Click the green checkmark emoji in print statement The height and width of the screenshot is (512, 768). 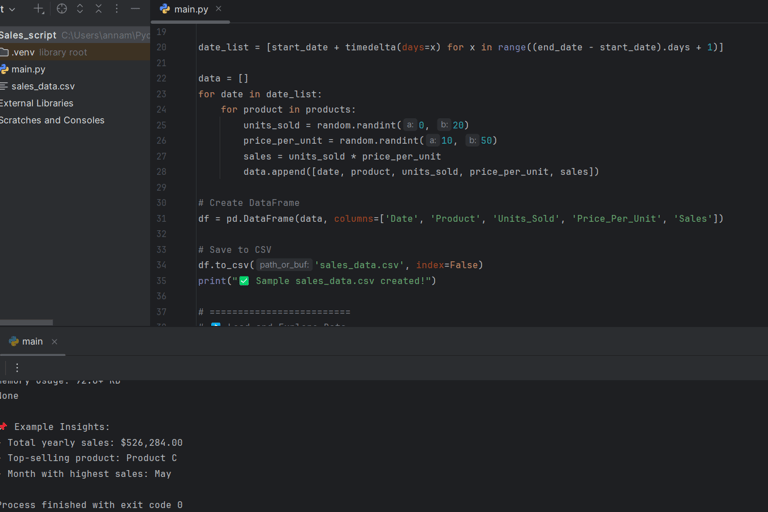pyautogui.click(x=244, y=281)
